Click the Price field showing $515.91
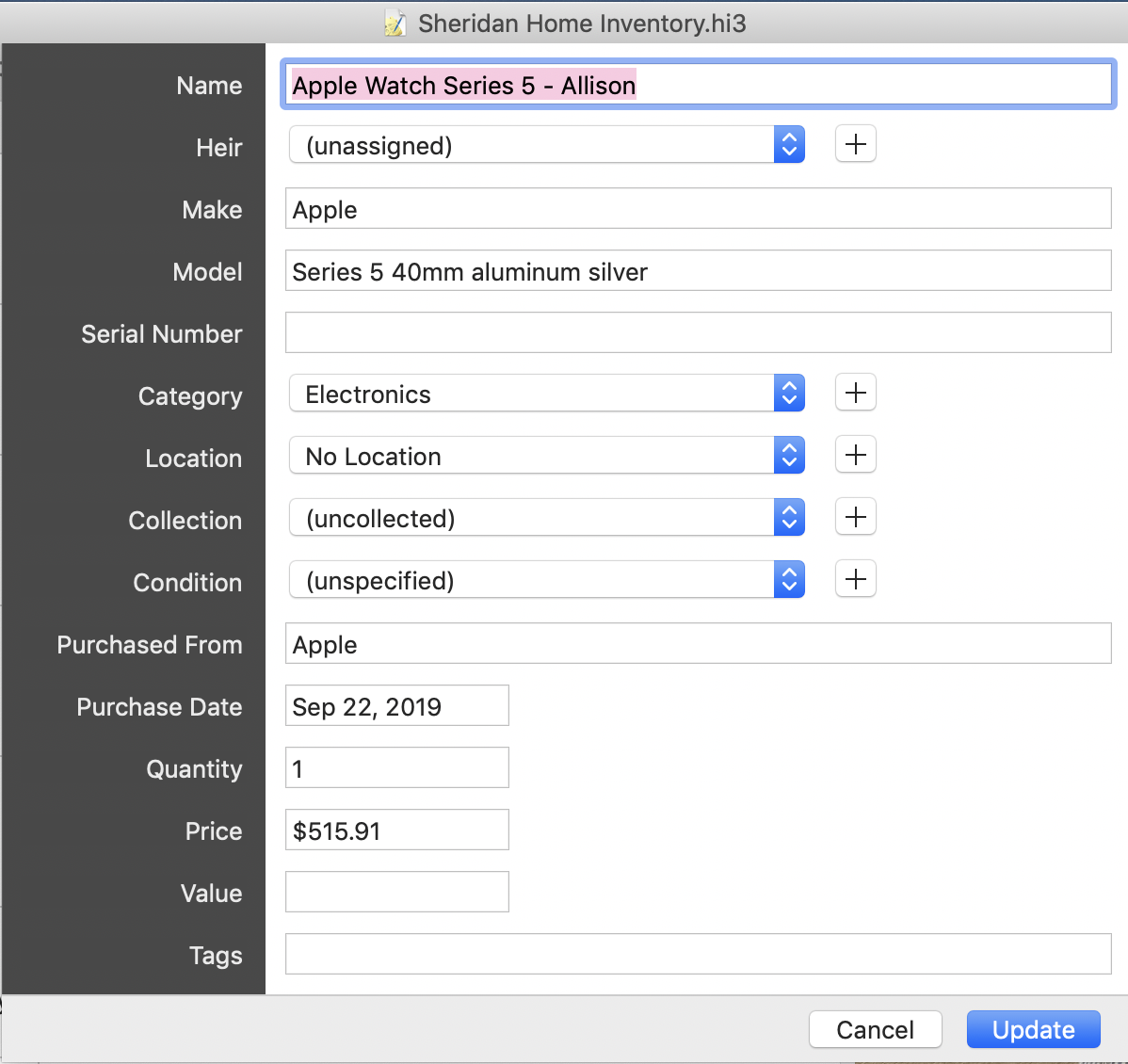This screenshot has width=1128, height=1064. click(396, 830)
